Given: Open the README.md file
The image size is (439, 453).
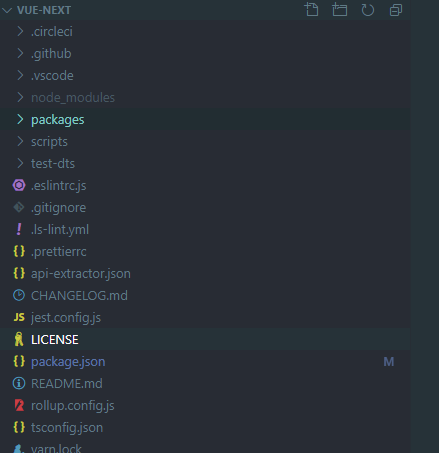Looking at the screenshot, I should [x=67, y=384].
